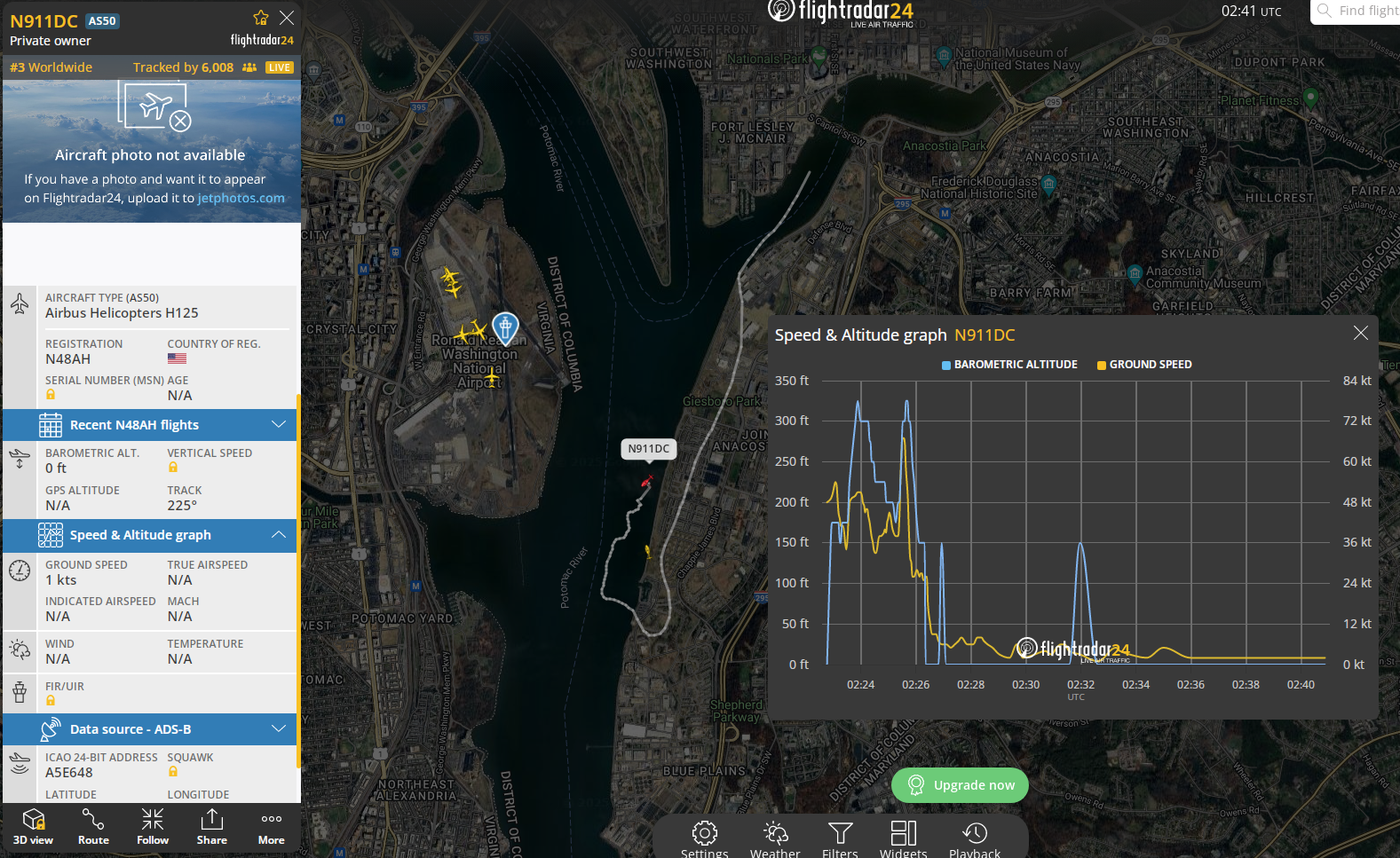The height and width of the screenshot is (858, 1400).
Task: Click the Airbus Helicopters H125 text
Action: click(122, 313)
